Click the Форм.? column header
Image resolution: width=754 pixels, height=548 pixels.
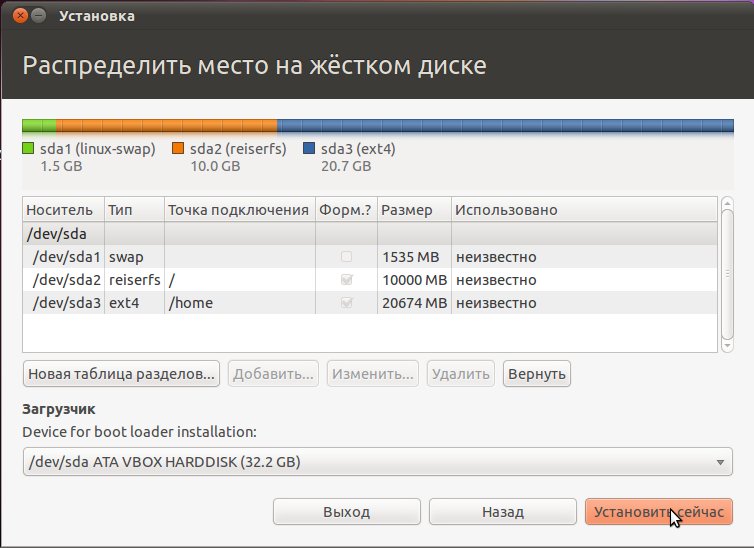346,210
